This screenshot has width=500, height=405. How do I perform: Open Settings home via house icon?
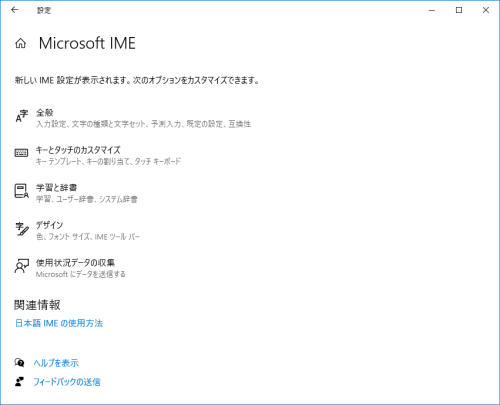point(20,43)
